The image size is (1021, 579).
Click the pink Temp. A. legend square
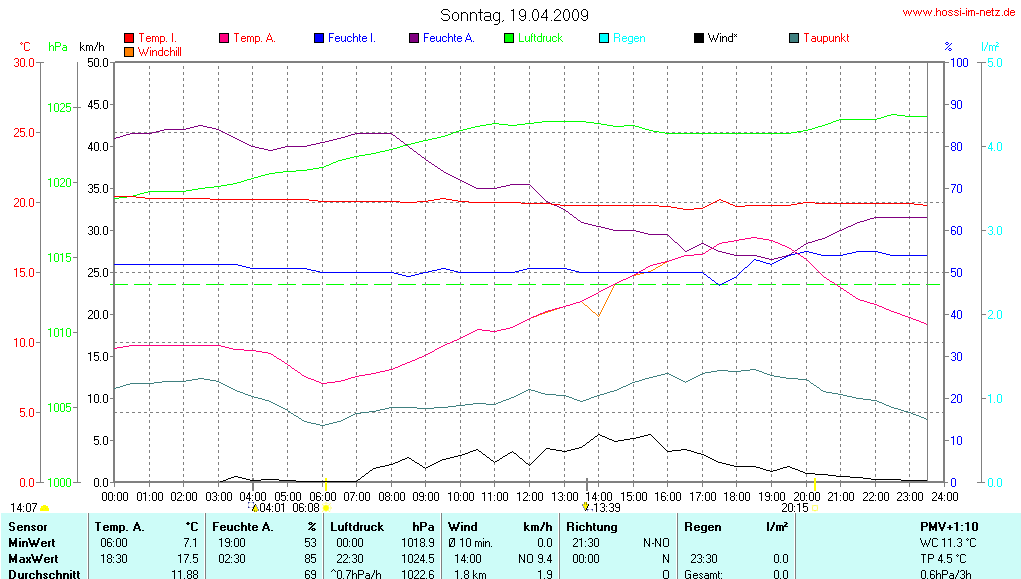coord(225,38)
